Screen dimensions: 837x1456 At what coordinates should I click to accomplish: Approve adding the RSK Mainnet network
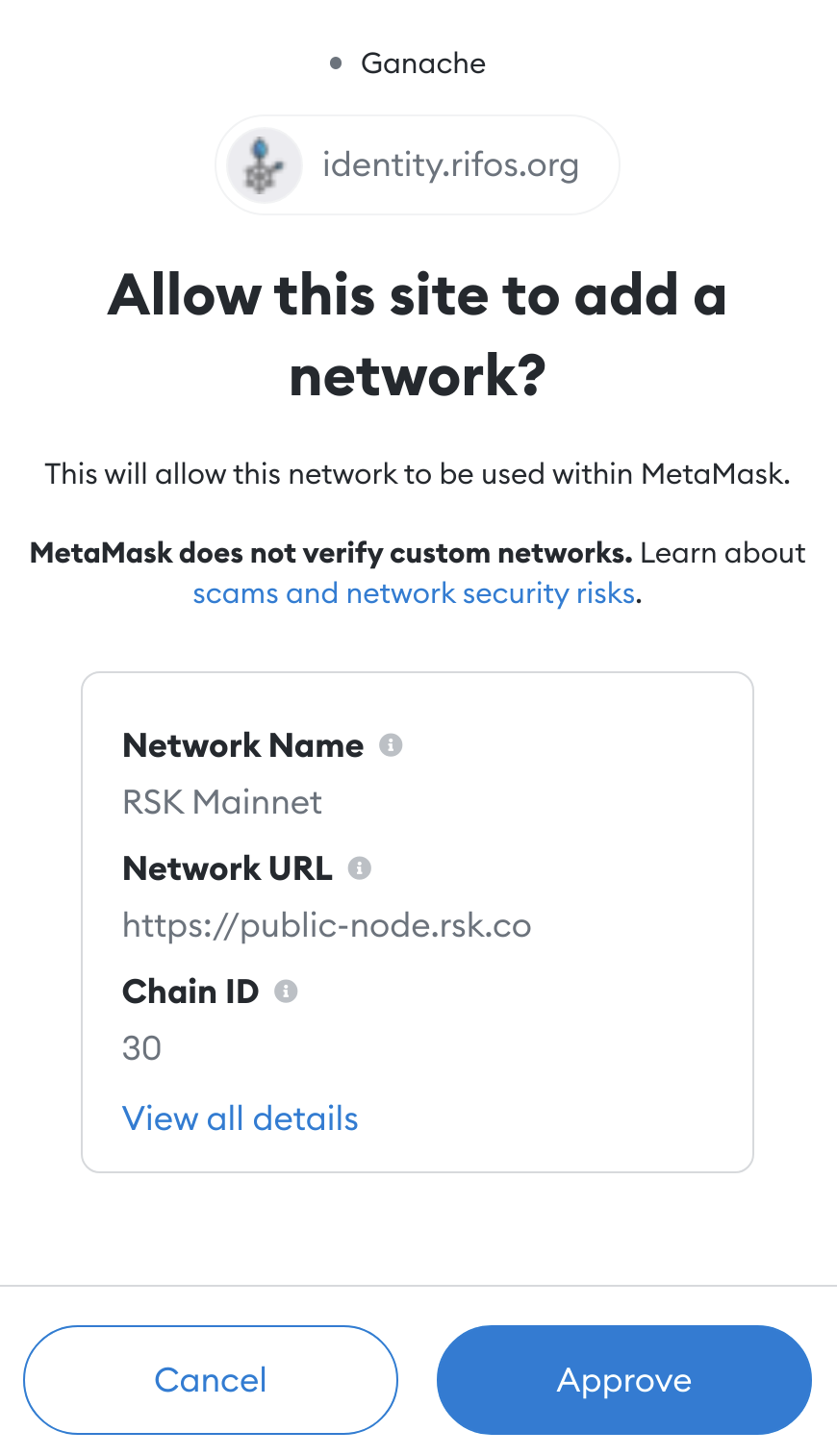tap(623, 1380)
